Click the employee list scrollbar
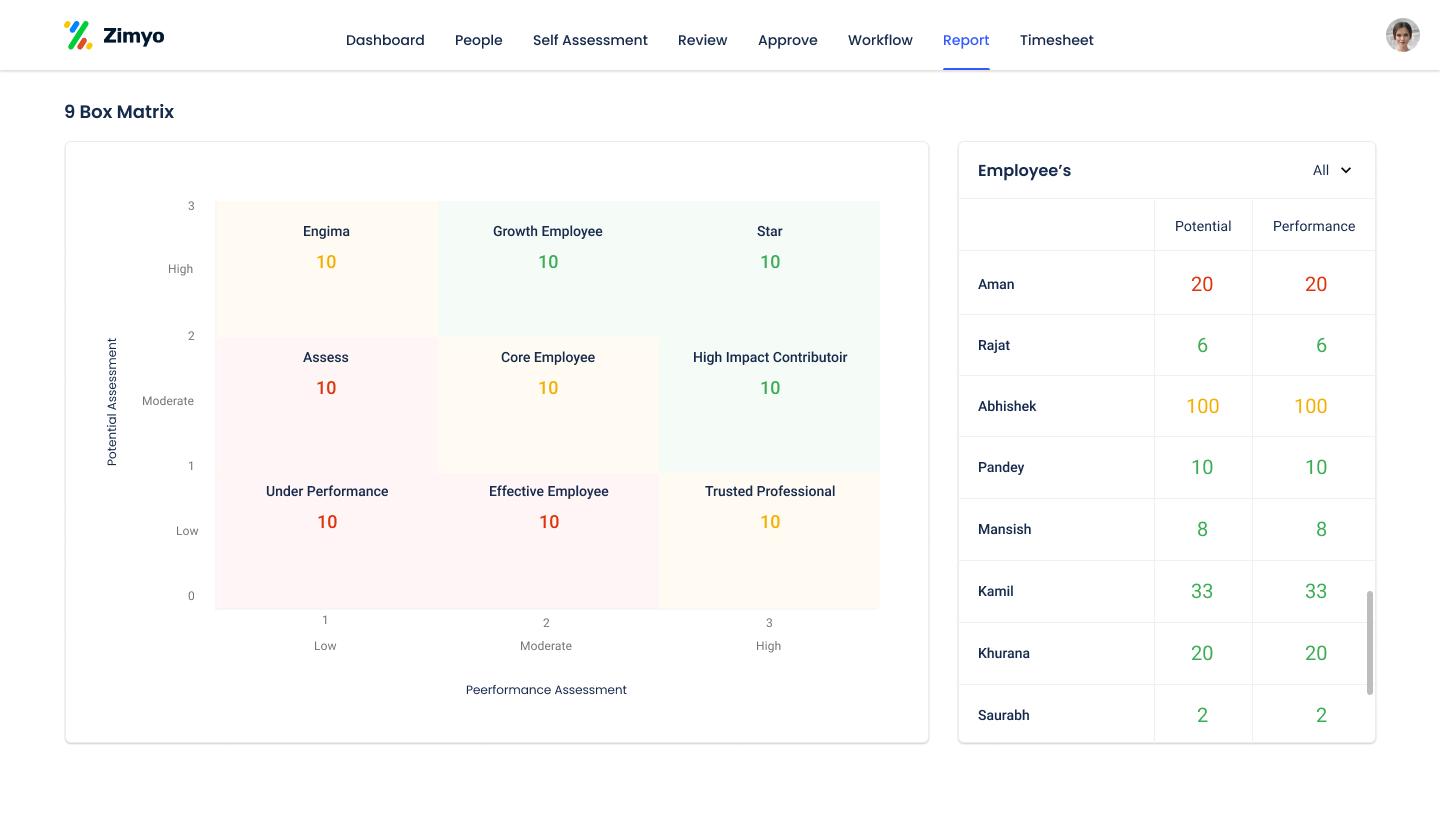Viewport: 1440px width, 815px height. point(1369,642)
